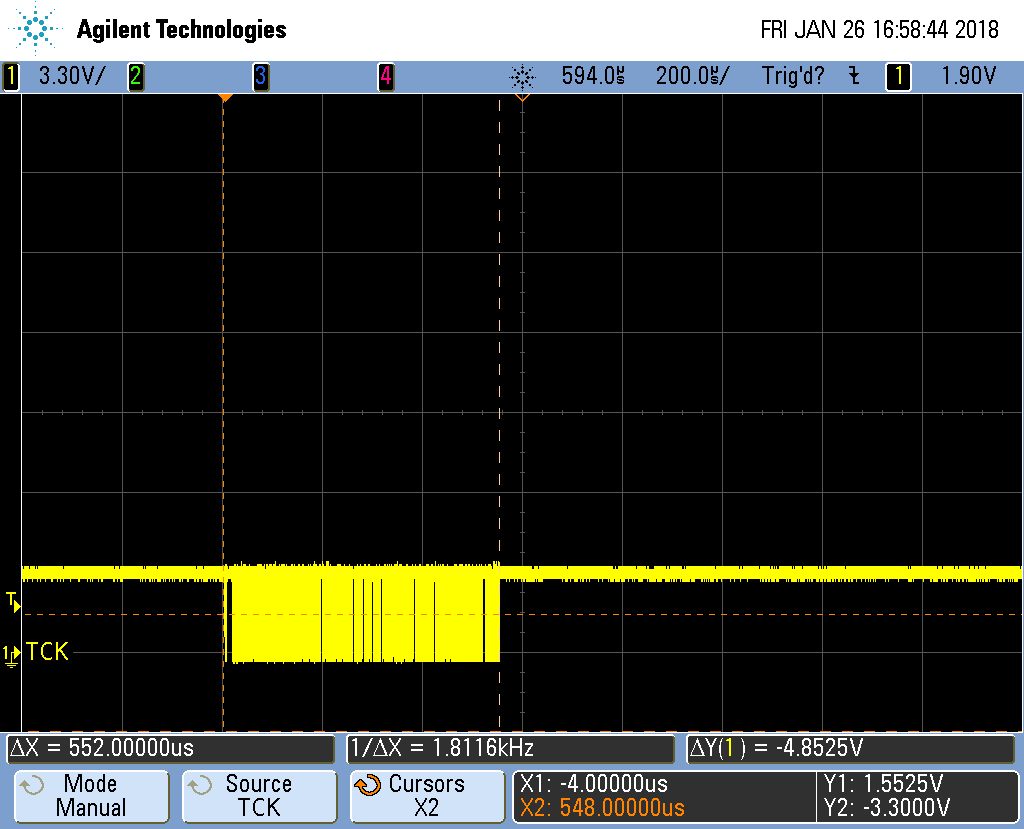The image size is (1024, 829).
Task: Click the channel 2 indicator badge
Action: [136, 76]
